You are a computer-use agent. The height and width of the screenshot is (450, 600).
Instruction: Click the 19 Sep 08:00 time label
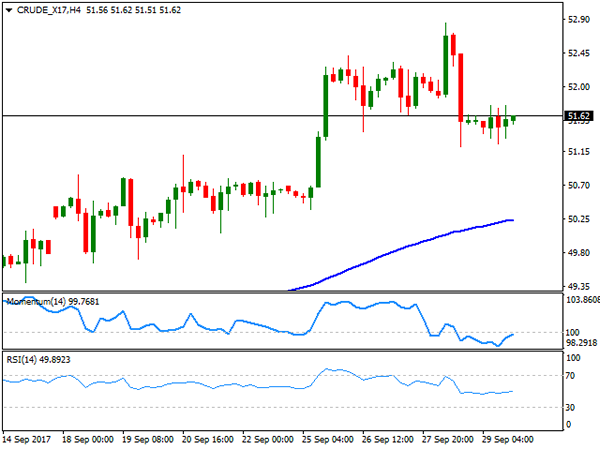click(x=148, y=439)
